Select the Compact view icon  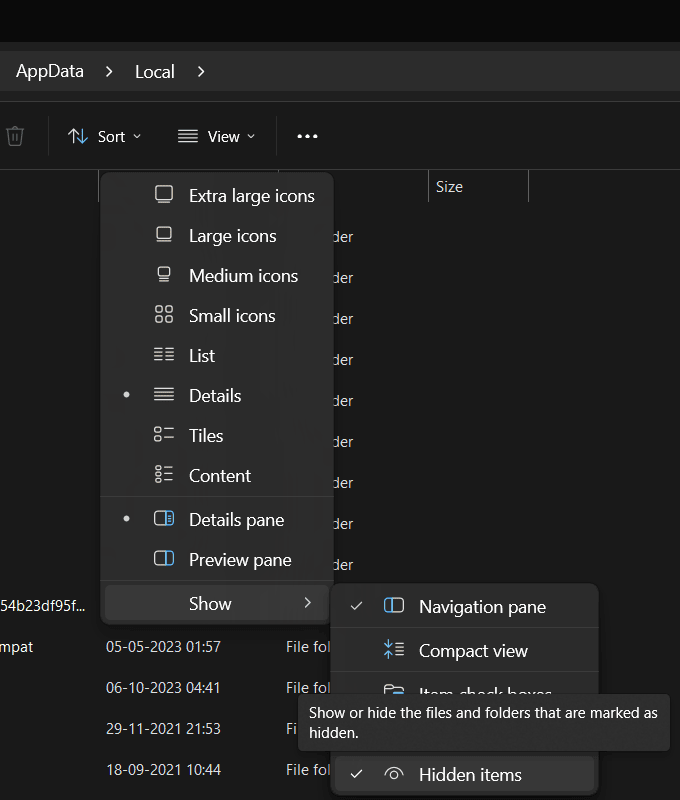(x=393, y=650)
